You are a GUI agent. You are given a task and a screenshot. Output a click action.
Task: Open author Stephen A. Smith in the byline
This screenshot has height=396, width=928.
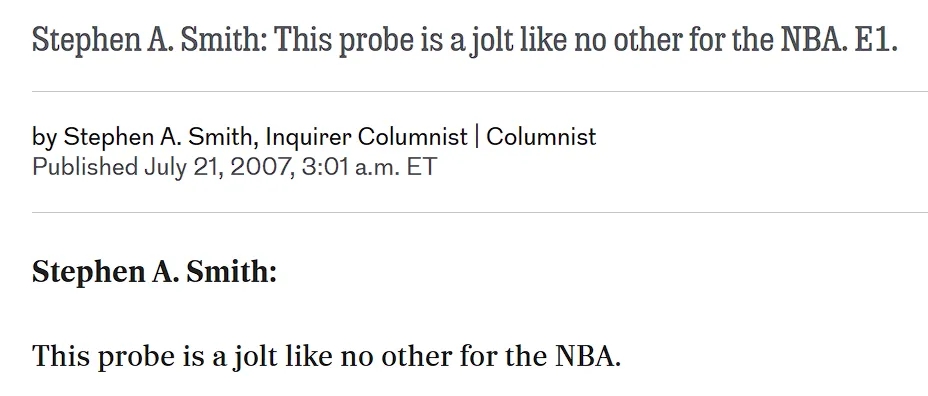coord(157,137)
